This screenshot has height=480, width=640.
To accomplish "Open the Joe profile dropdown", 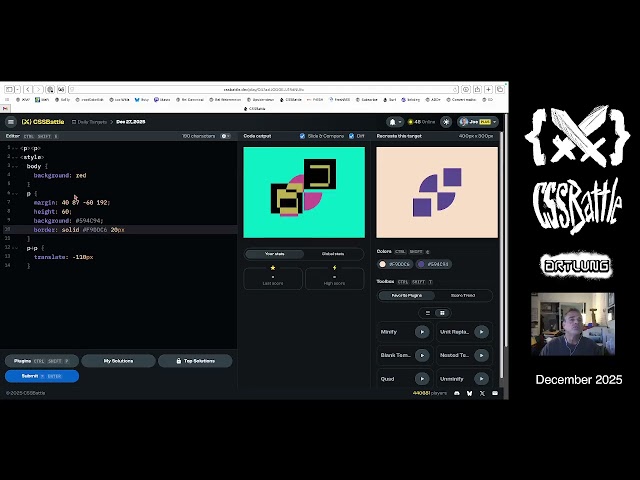I will pyautogui.click(x=477, y=122).
